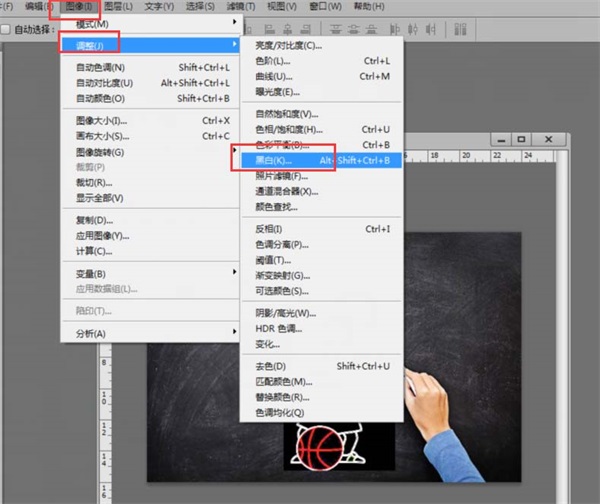Open the highlighted 调整(J) submenu

pyautogui.click(x=151, y=45)
